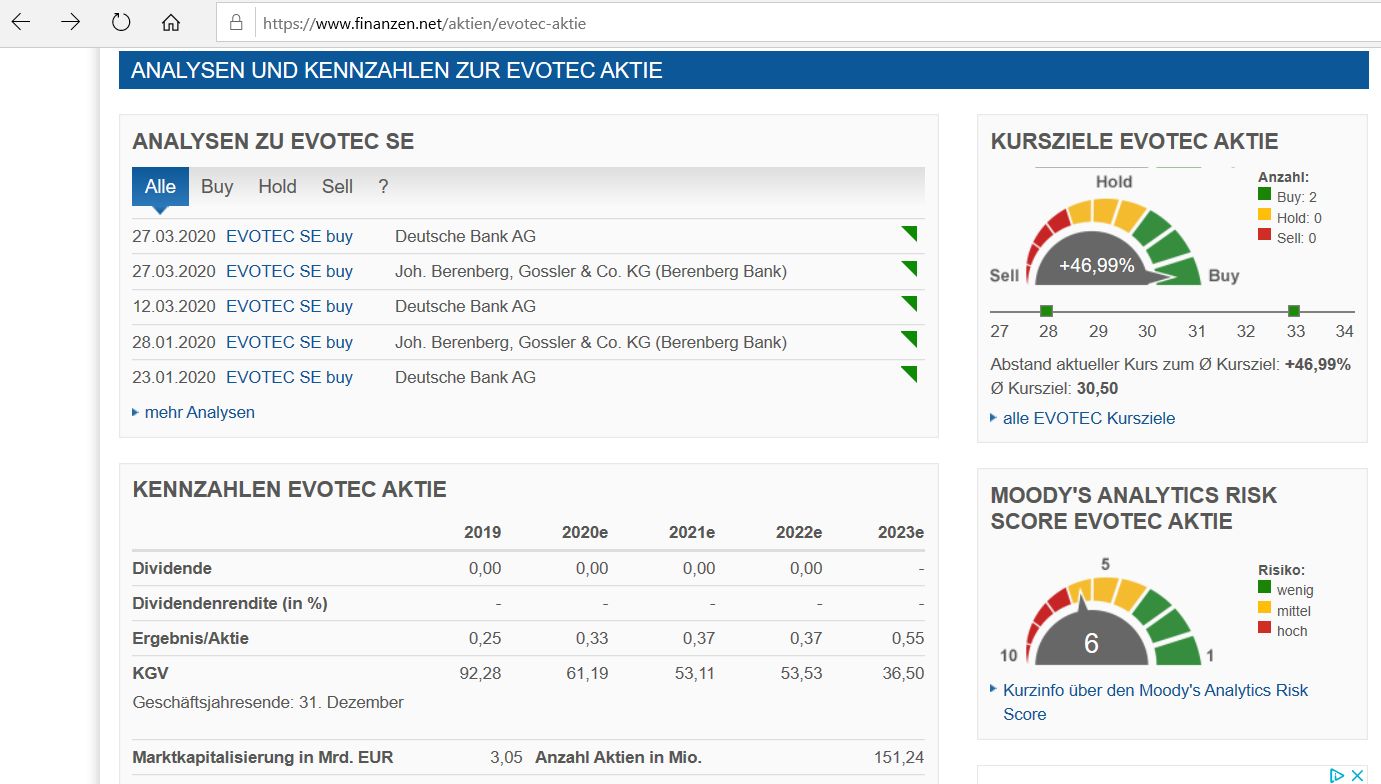Go to browser home page icon
This screenshot has height=784, width=1381.
click(171, 22)
